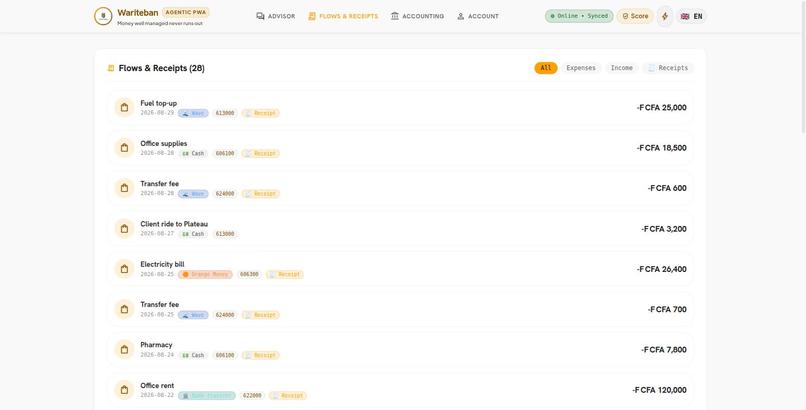The height and width of the screenshot is (410, 806).
Task: Click the Wave badge on Fuel top-up
Action: click(x=193, y=113)
